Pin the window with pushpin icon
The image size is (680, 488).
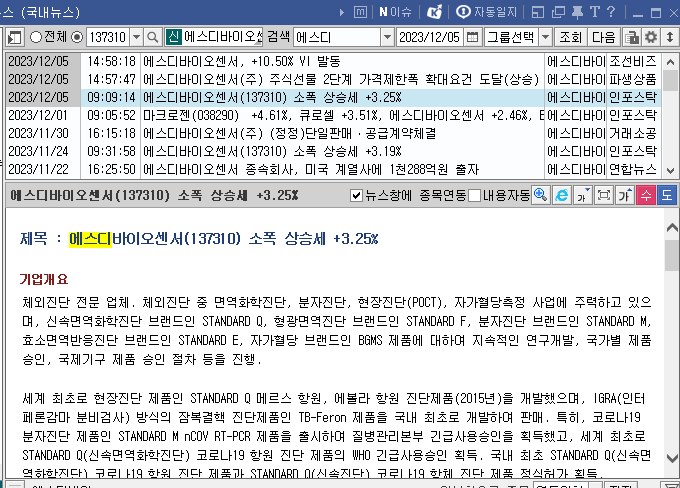577,12
